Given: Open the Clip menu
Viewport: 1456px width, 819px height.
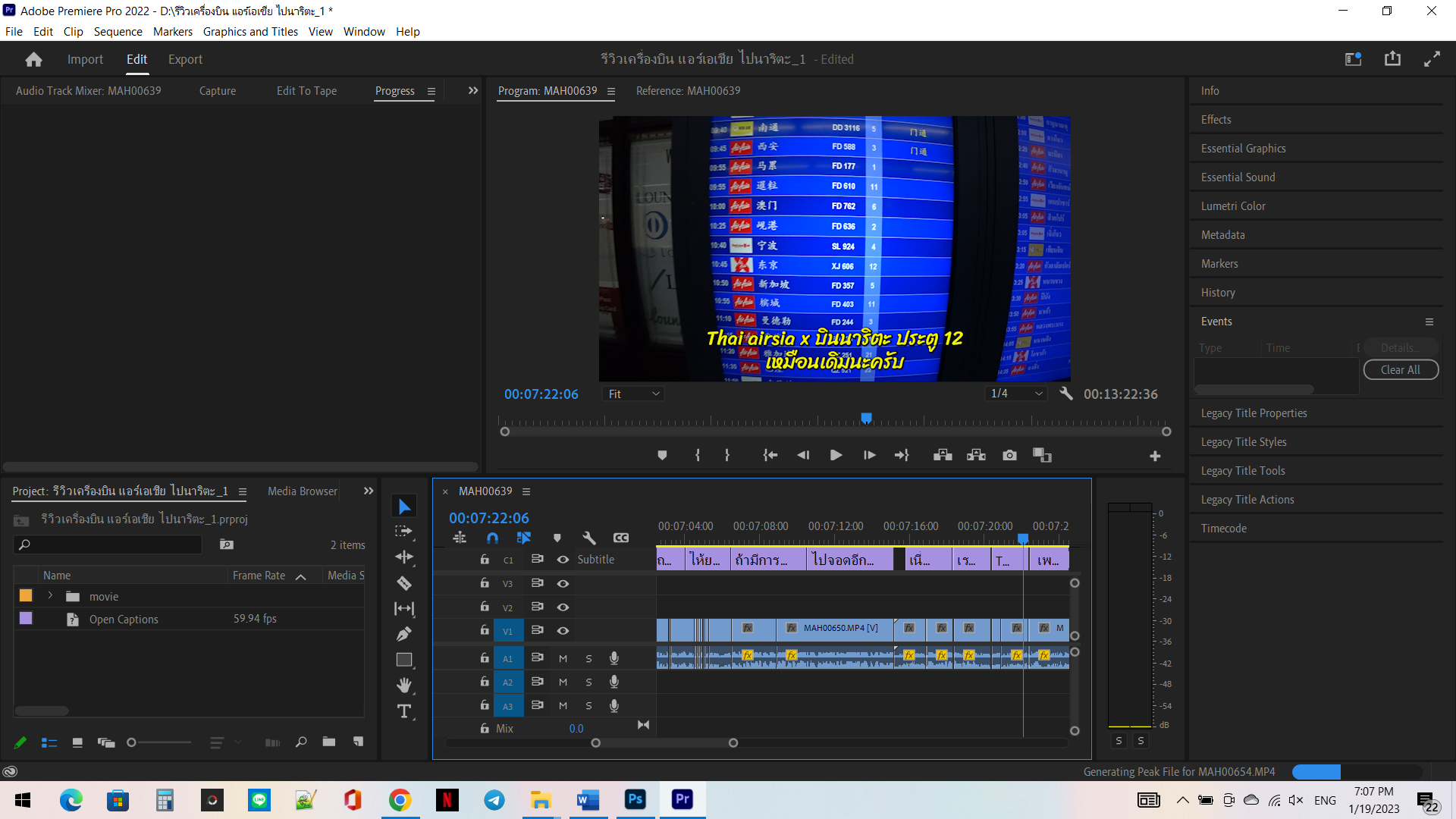Looking at the screenshot, I should [74, 31].
